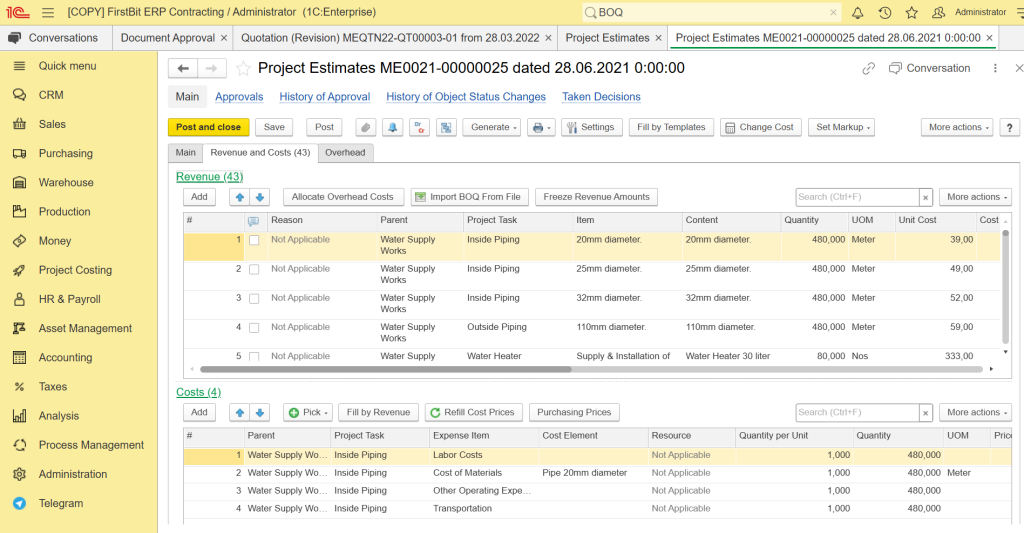Switch to inner Main tab
The height and width of the screenshot is (533, 1024).
point(185,152)
